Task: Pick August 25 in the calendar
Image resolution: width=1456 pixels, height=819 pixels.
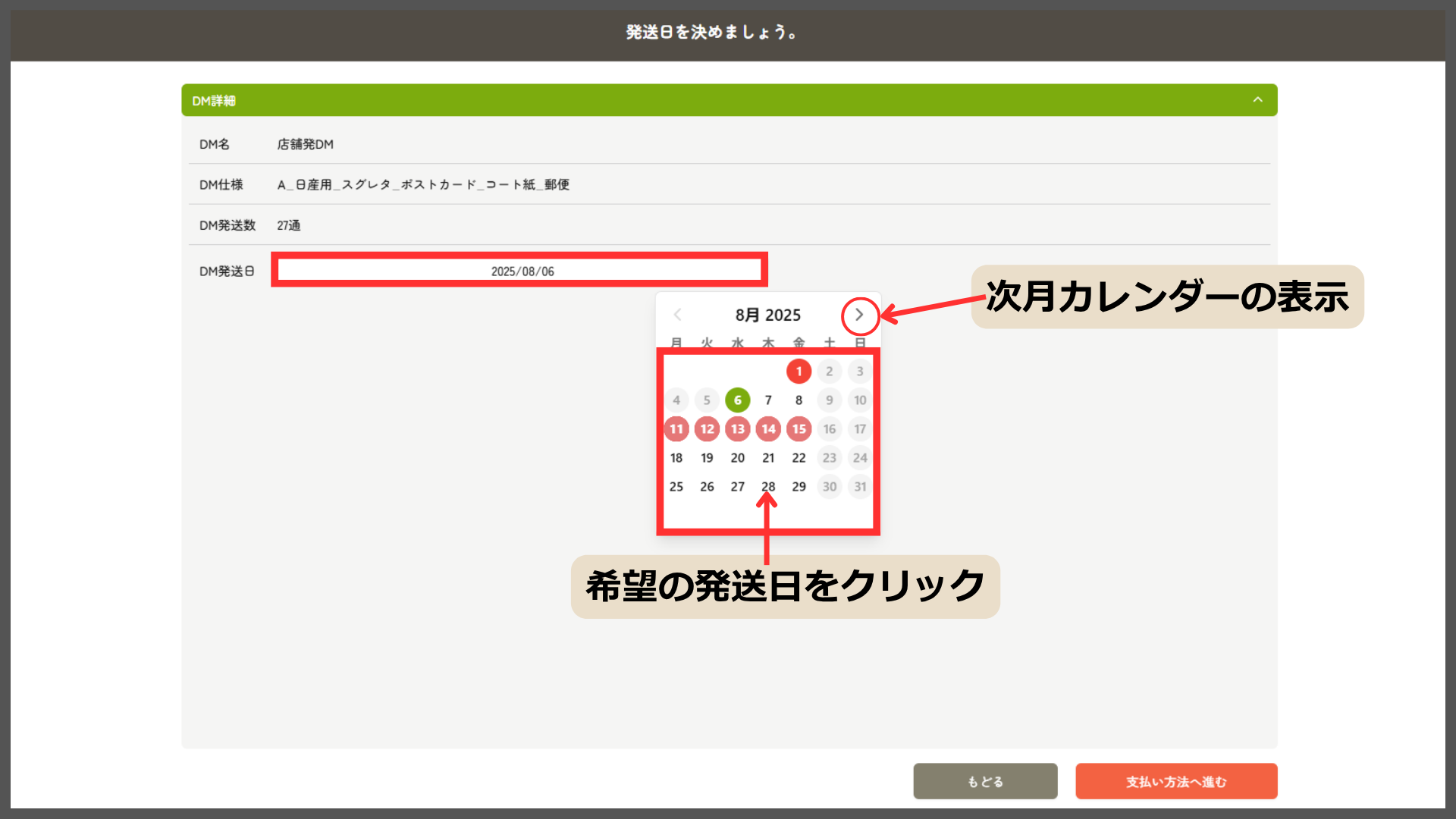Action: point(676,486)
